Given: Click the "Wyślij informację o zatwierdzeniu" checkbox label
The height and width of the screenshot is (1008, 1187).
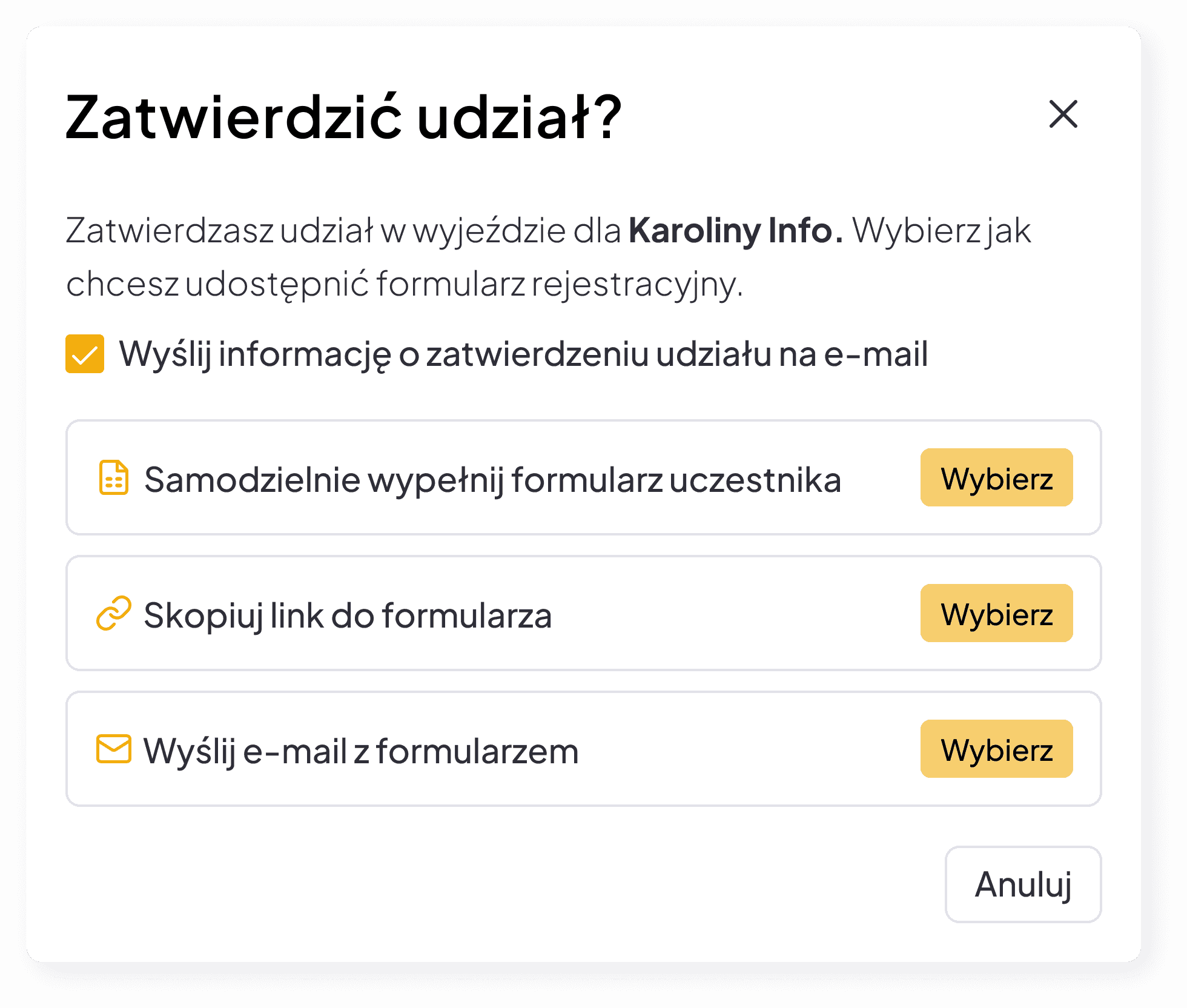Looking at the screenshot, I should [523, 354].
